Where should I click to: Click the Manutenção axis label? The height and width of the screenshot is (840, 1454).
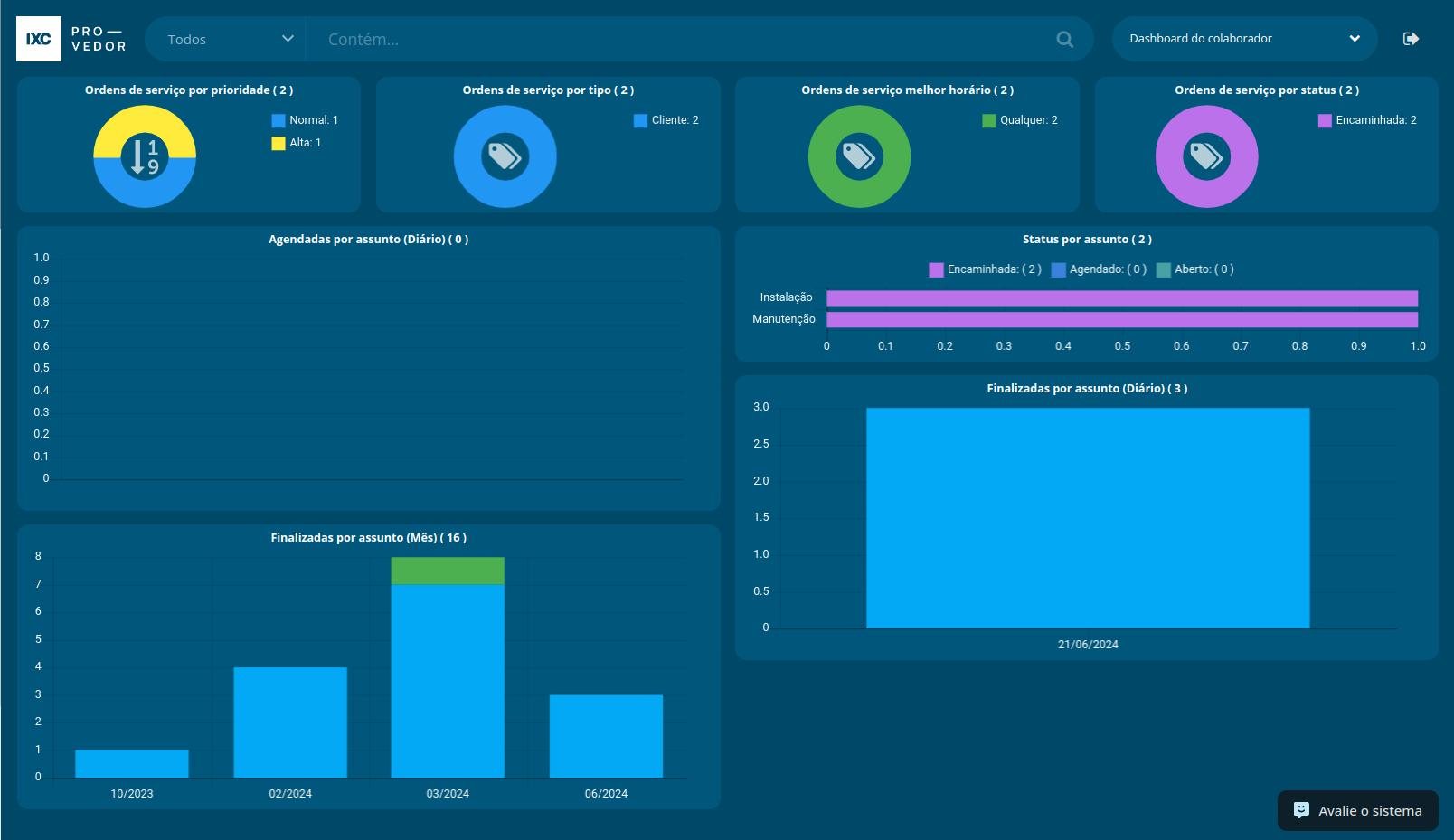tap(784, 319)
